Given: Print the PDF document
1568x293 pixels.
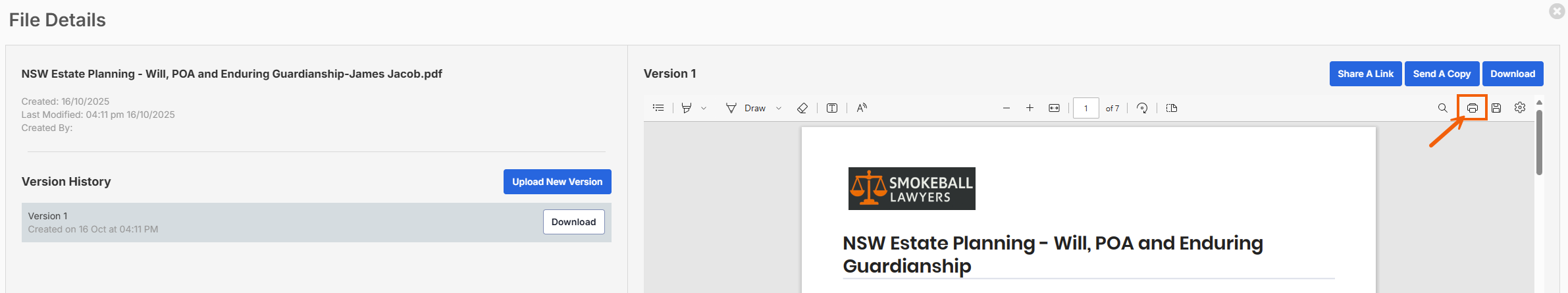Looking at the screenshot, I should [1472, 108].
